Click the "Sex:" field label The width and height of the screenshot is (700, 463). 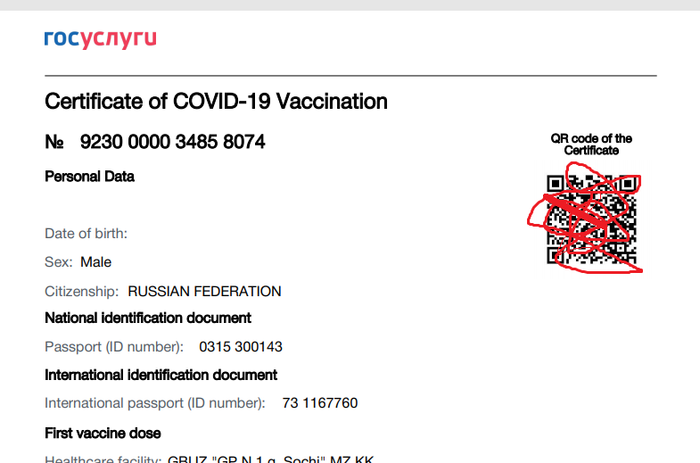59,262
